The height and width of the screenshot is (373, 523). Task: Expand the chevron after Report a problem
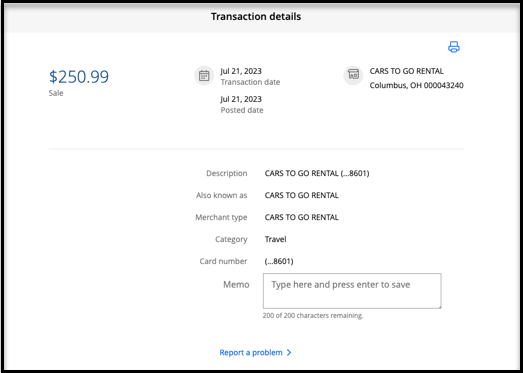(289, 353)
